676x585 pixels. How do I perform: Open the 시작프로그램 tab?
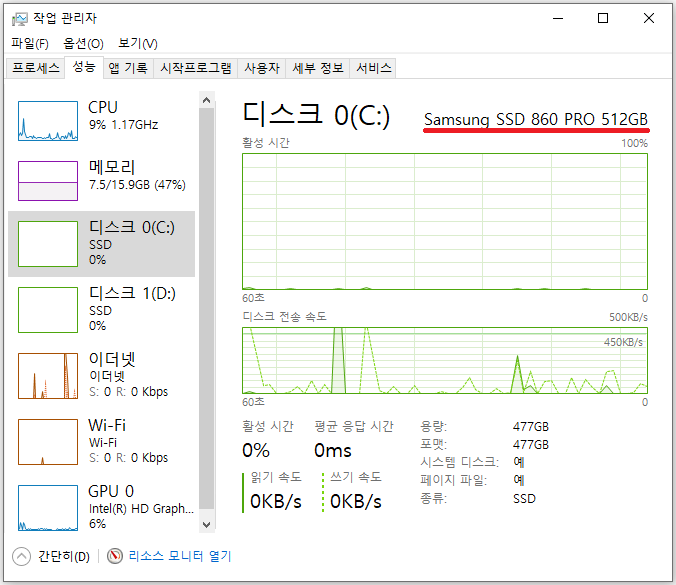click(x=196, y=68)
